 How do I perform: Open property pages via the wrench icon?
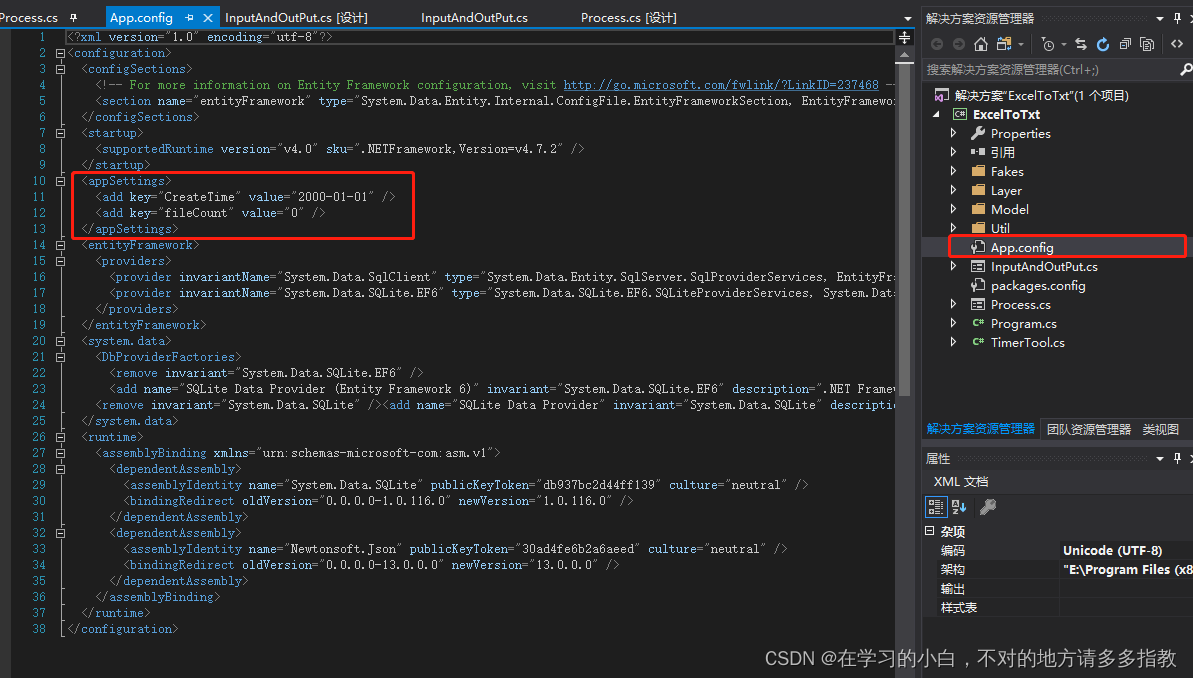click(x=987, y=506)
